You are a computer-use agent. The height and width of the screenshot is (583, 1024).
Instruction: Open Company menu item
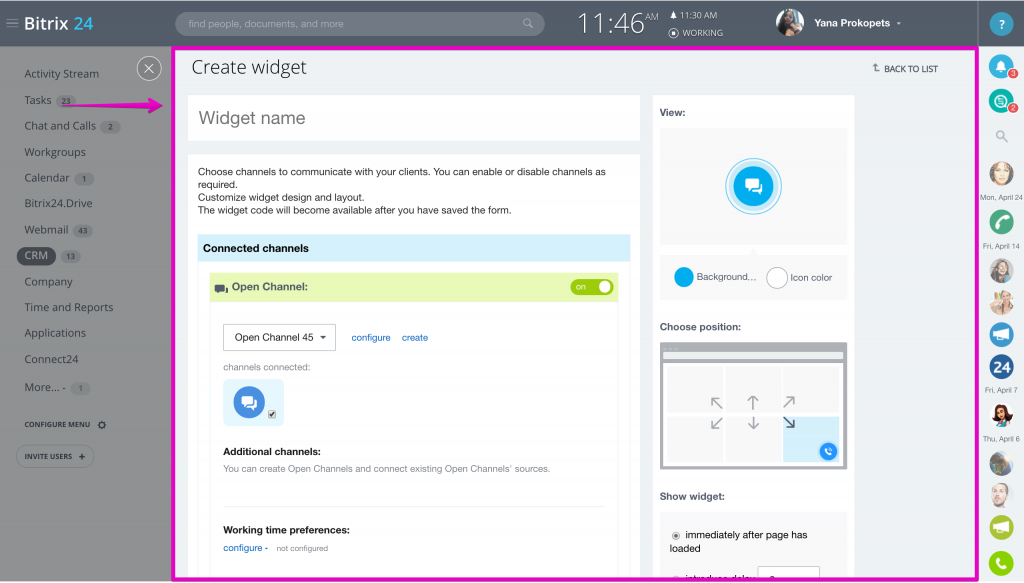pos(48,282)
